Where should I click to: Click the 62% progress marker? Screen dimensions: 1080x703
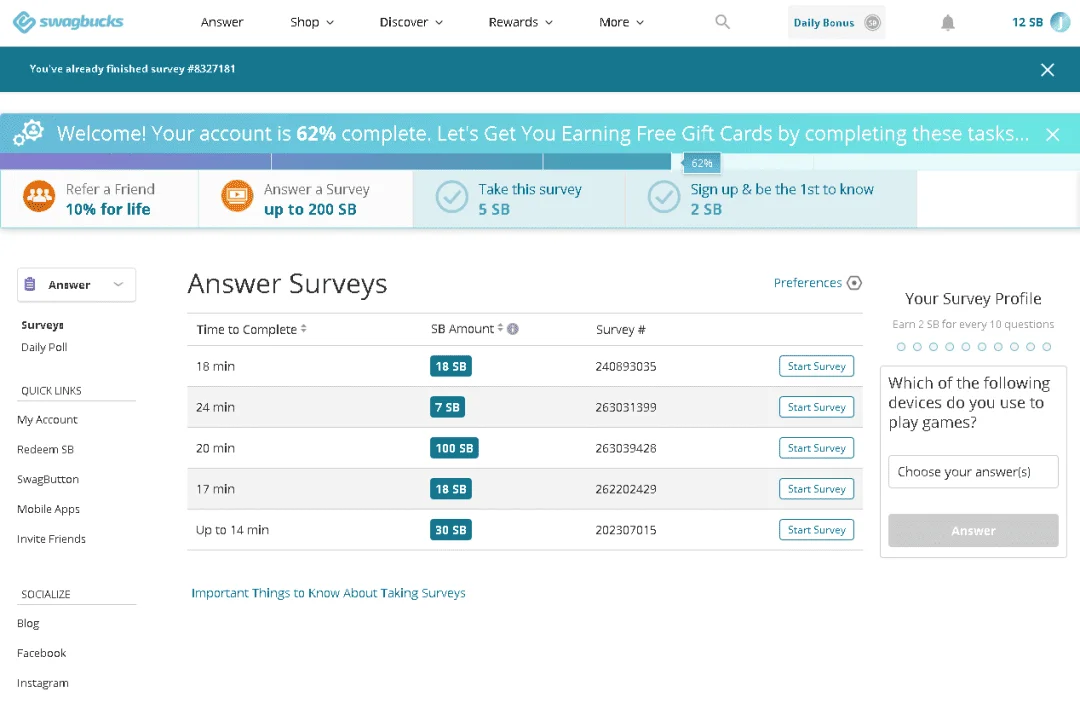(x=701, y=163)
